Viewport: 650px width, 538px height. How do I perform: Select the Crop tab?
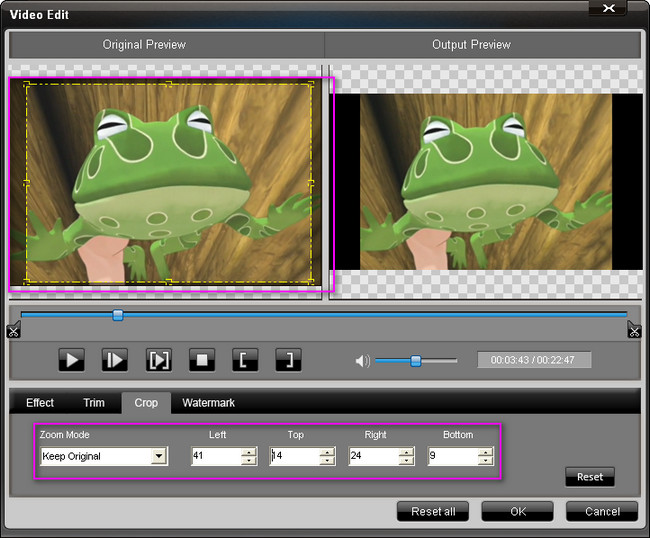click(146, 403)
